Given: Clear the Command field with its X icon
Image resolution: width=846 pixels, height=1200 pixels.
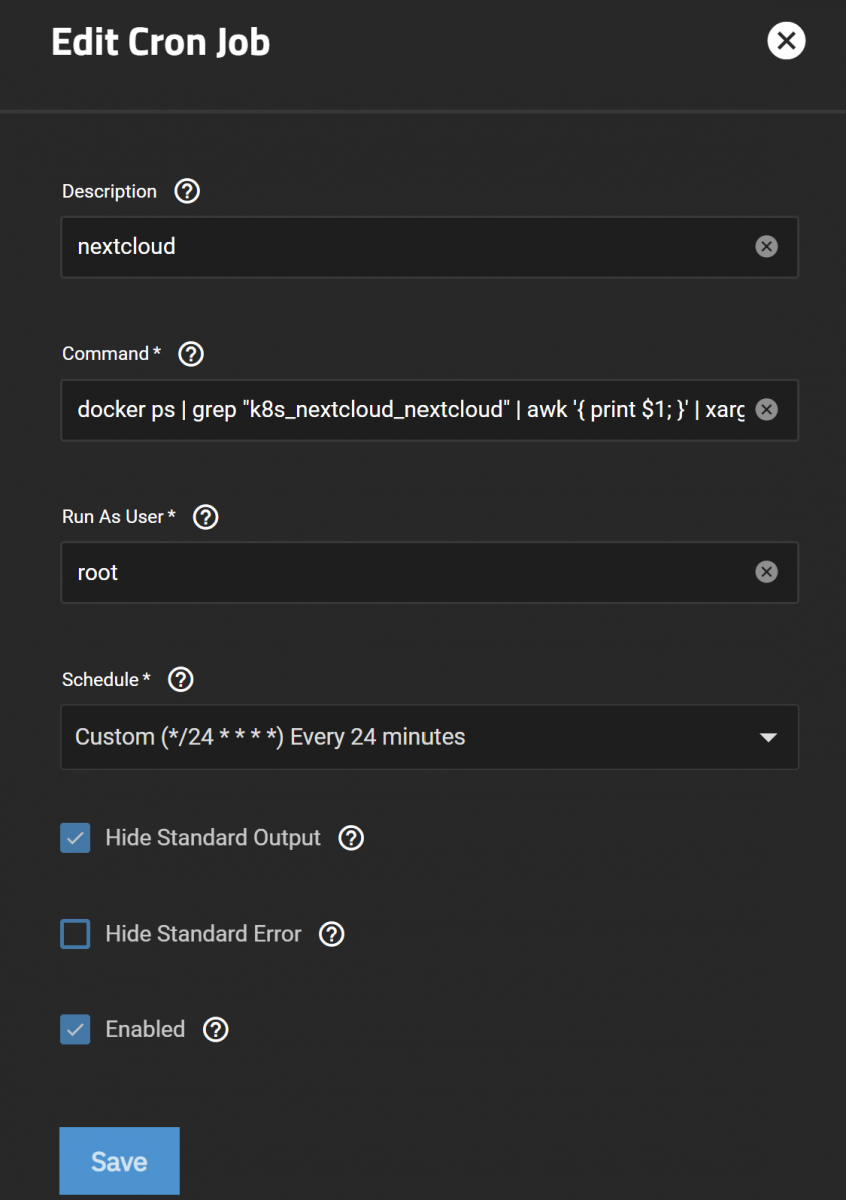Looking at the screenshot, I should click(x=766, y=409).
